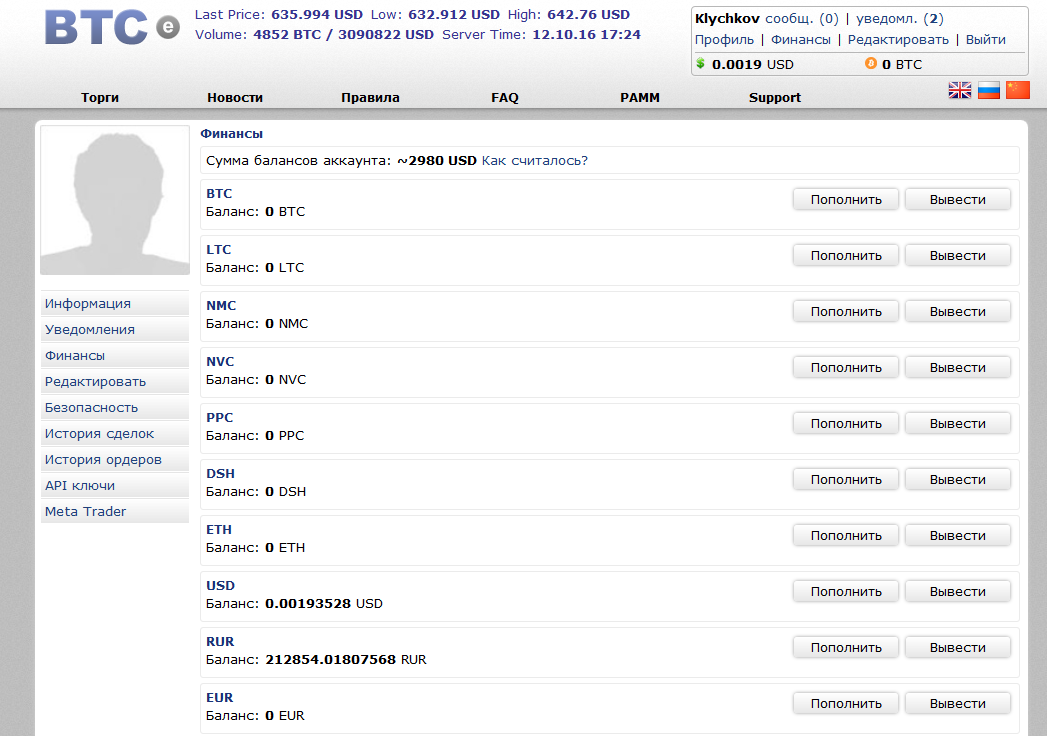Open the Support page
The height and width of the screenshot is (736, 1047).
click(x=775, y=98)
